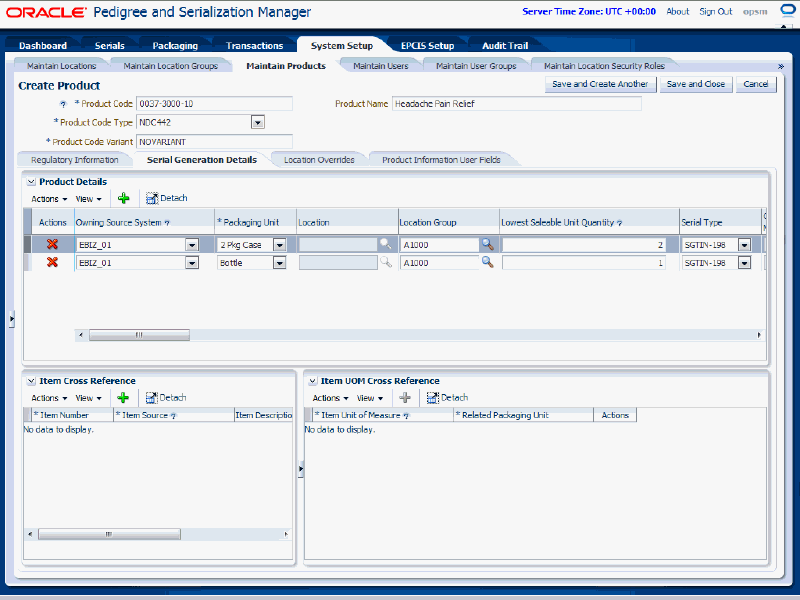Image resolution: width=800 pixels, height=600 pixels.
Task: Click the Owning Source System help icon
Action: click(167, 223)
